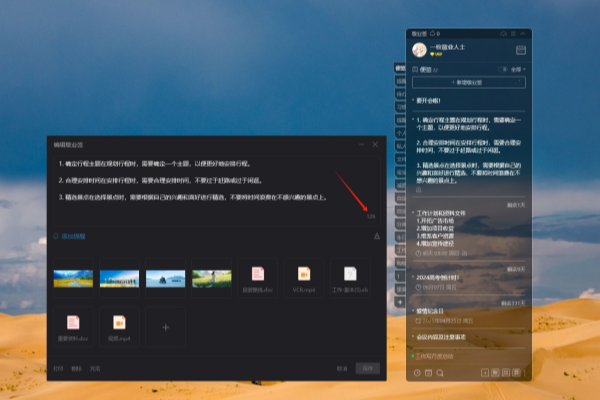Screen dimensions: 600x400
Task: Click the add note plus icon at bottom right
Action: point(484,372)
